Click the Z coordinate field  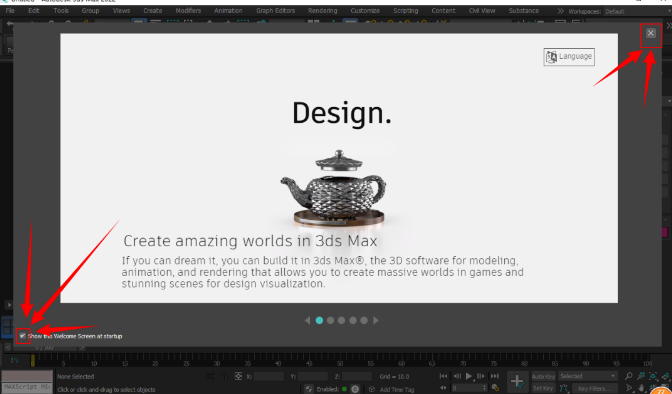tap(357, 376)
